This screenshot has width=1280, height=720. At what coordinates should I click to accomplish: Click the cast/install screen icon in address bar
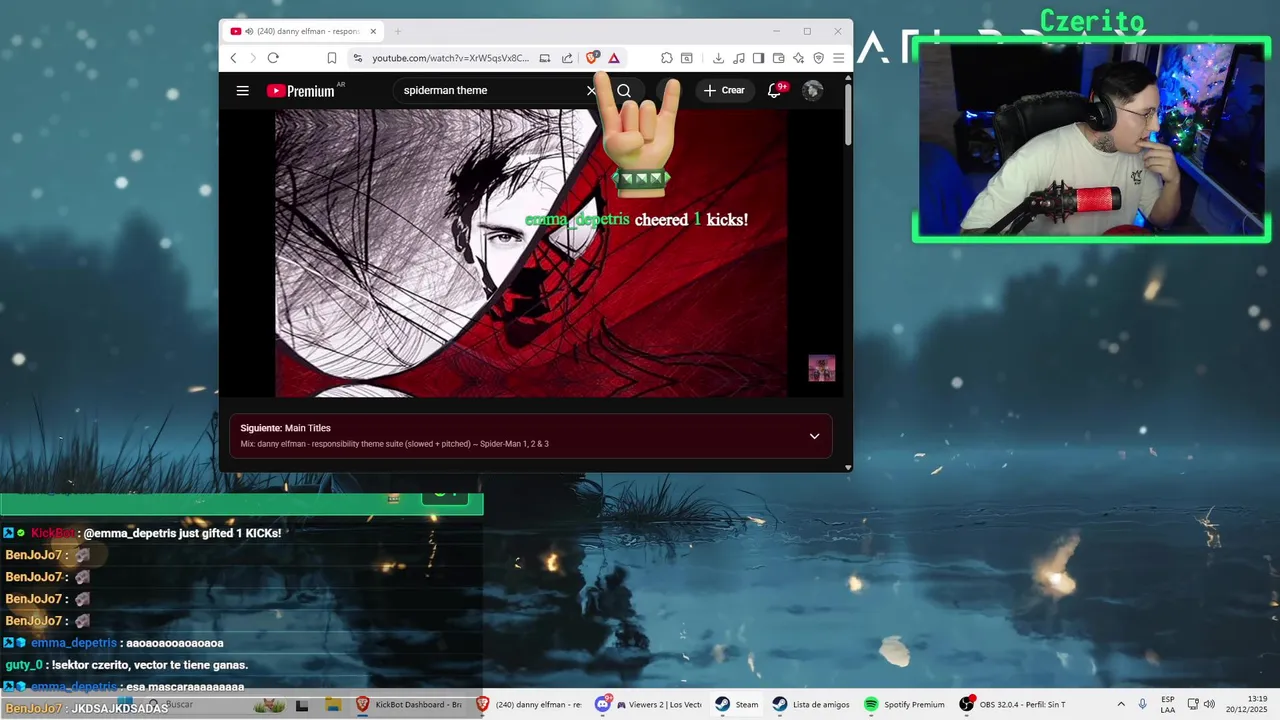[545, 58]
